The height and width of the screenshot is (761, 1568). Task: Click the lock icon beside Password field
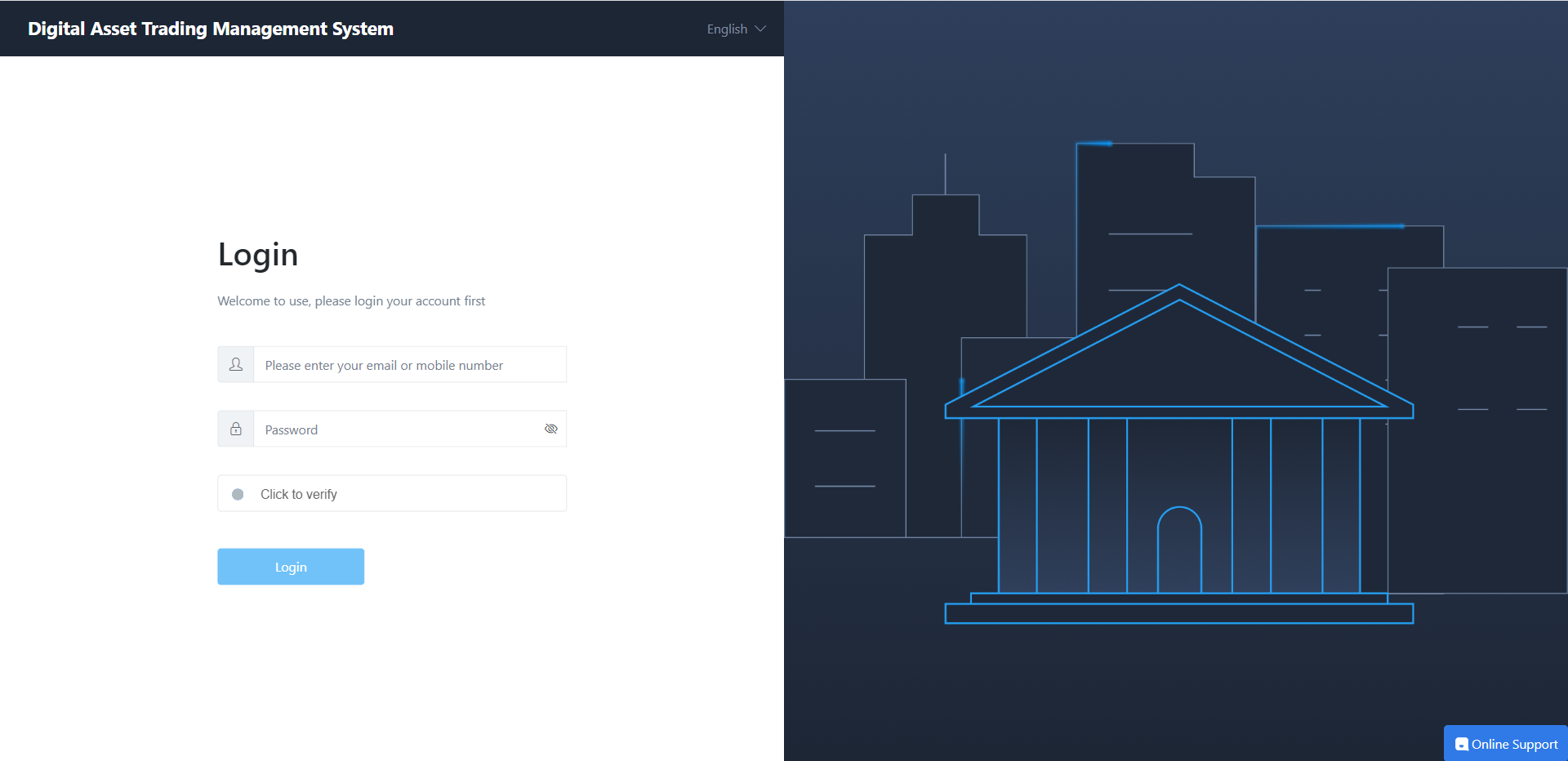[236, 429]
